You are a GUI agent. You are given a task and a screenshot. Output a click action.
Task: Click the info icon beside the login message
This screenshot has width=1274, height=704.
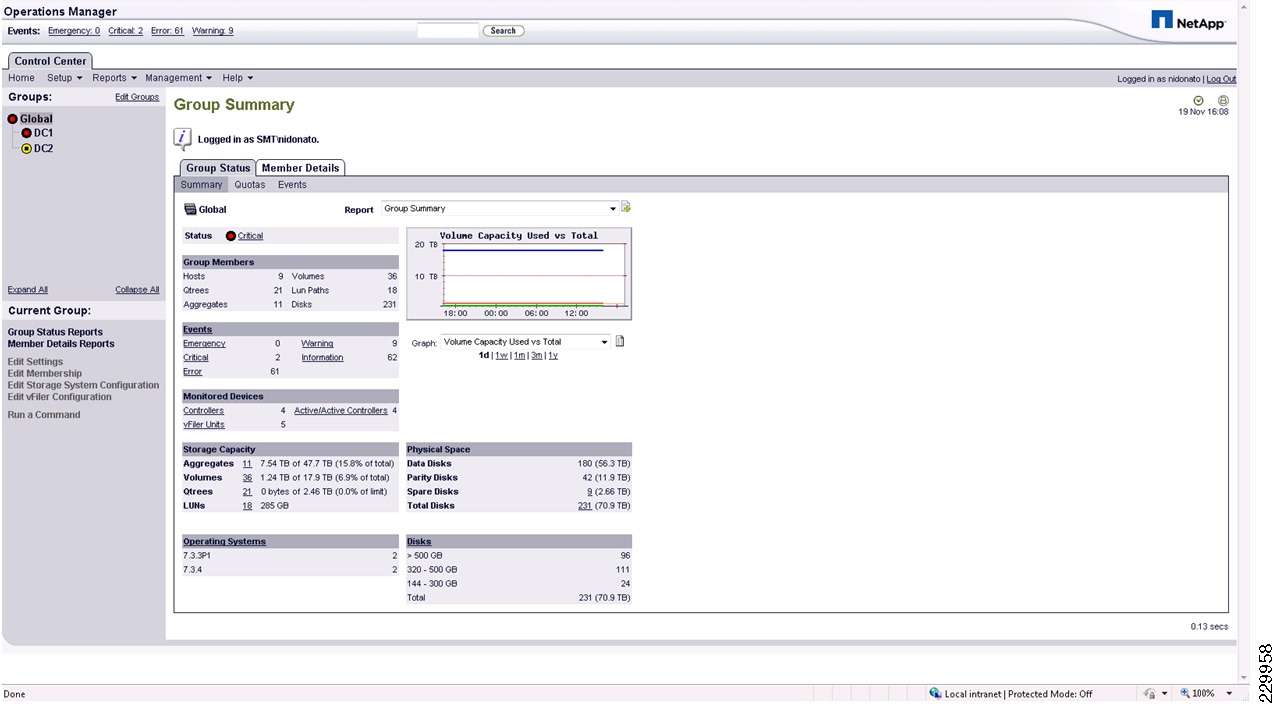(182, 139)
